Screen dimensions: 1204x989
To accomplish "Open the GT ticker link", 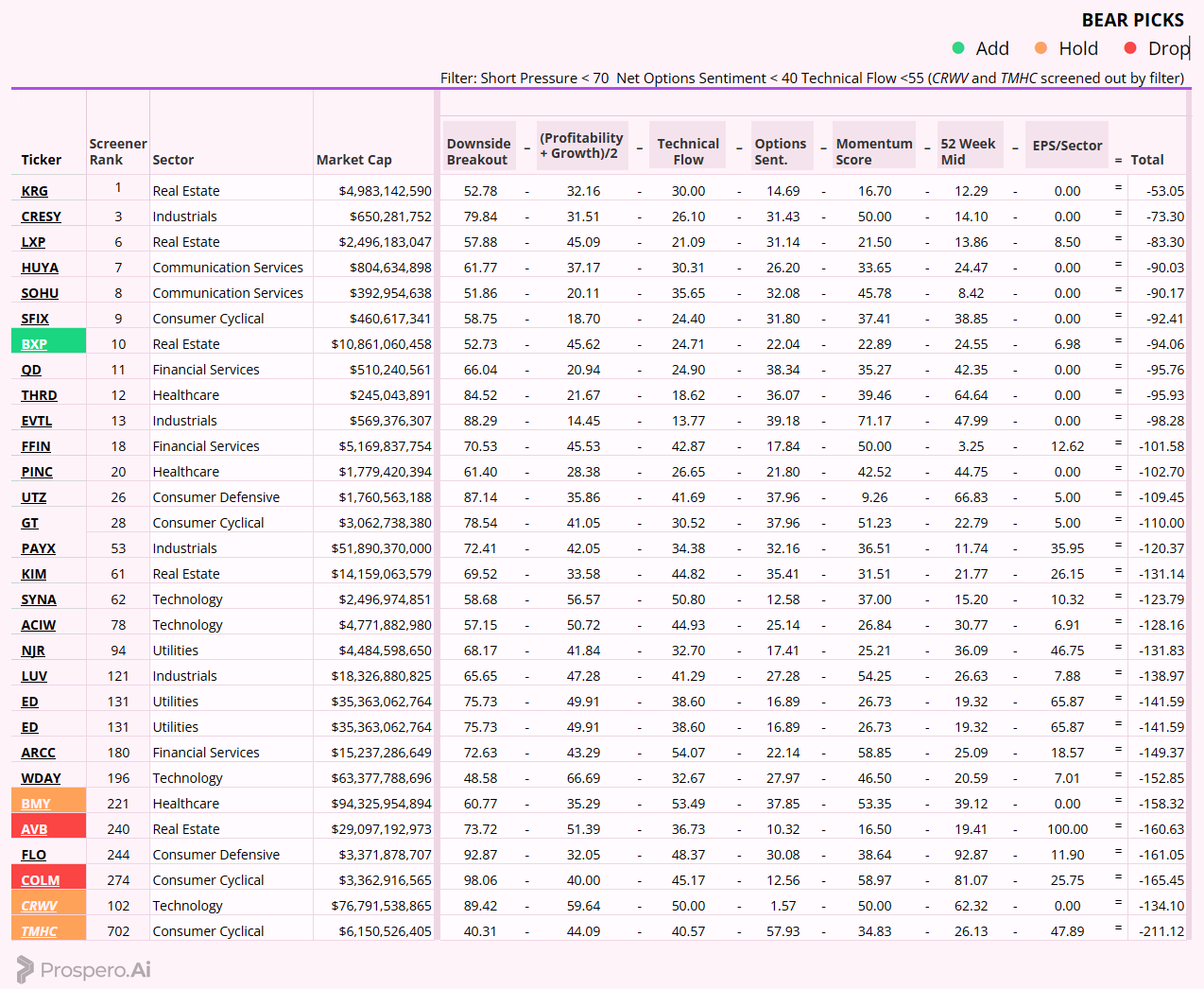I will 30,523.
